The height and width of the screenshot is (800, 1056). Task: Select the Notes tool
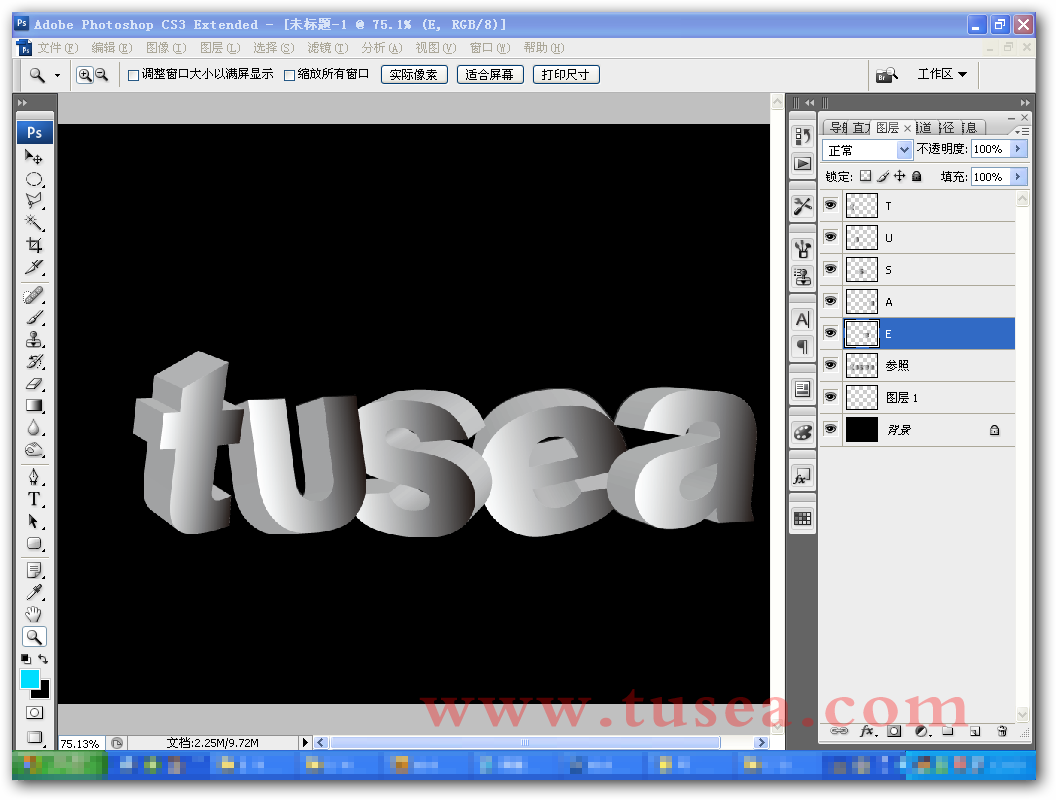coord(34,570)
